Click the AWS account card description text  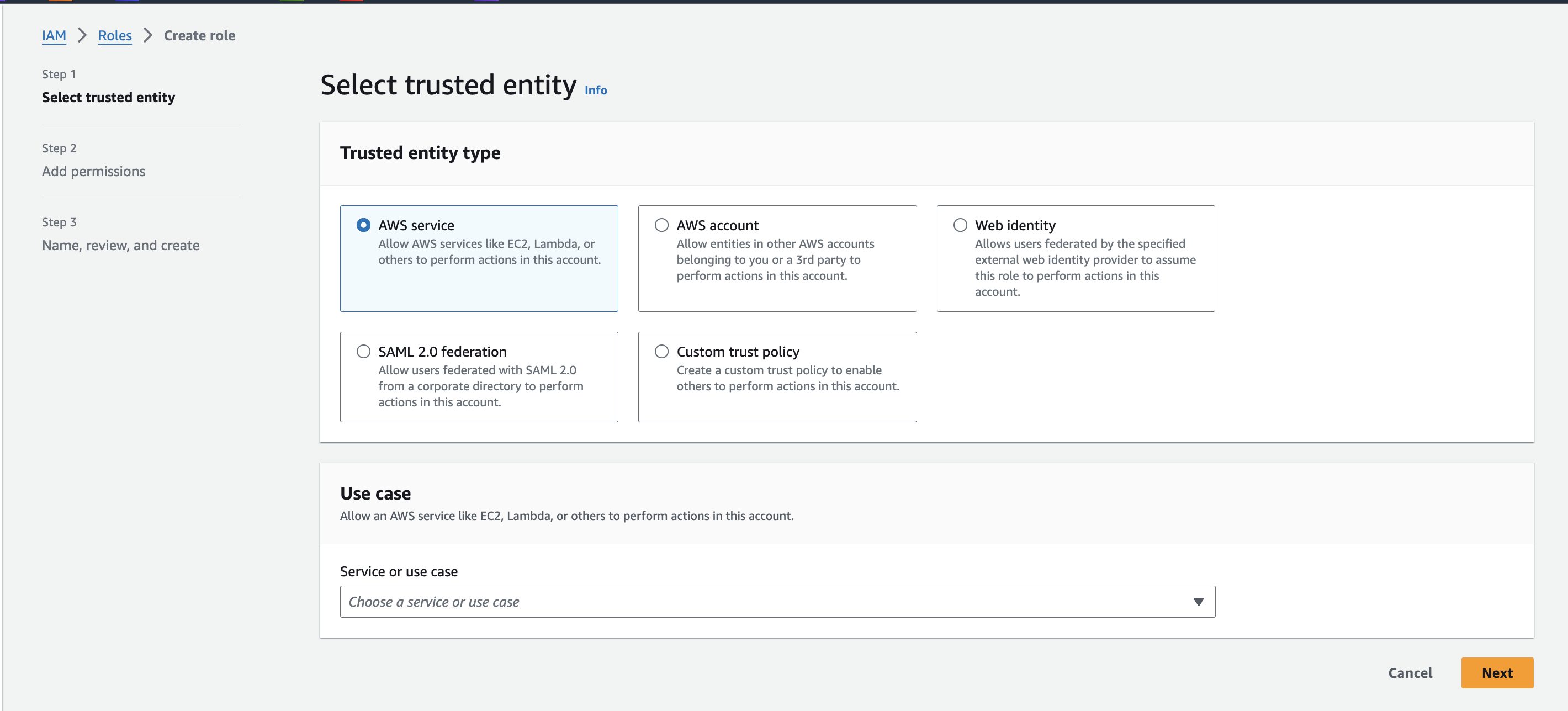click(x=775, y=259)
